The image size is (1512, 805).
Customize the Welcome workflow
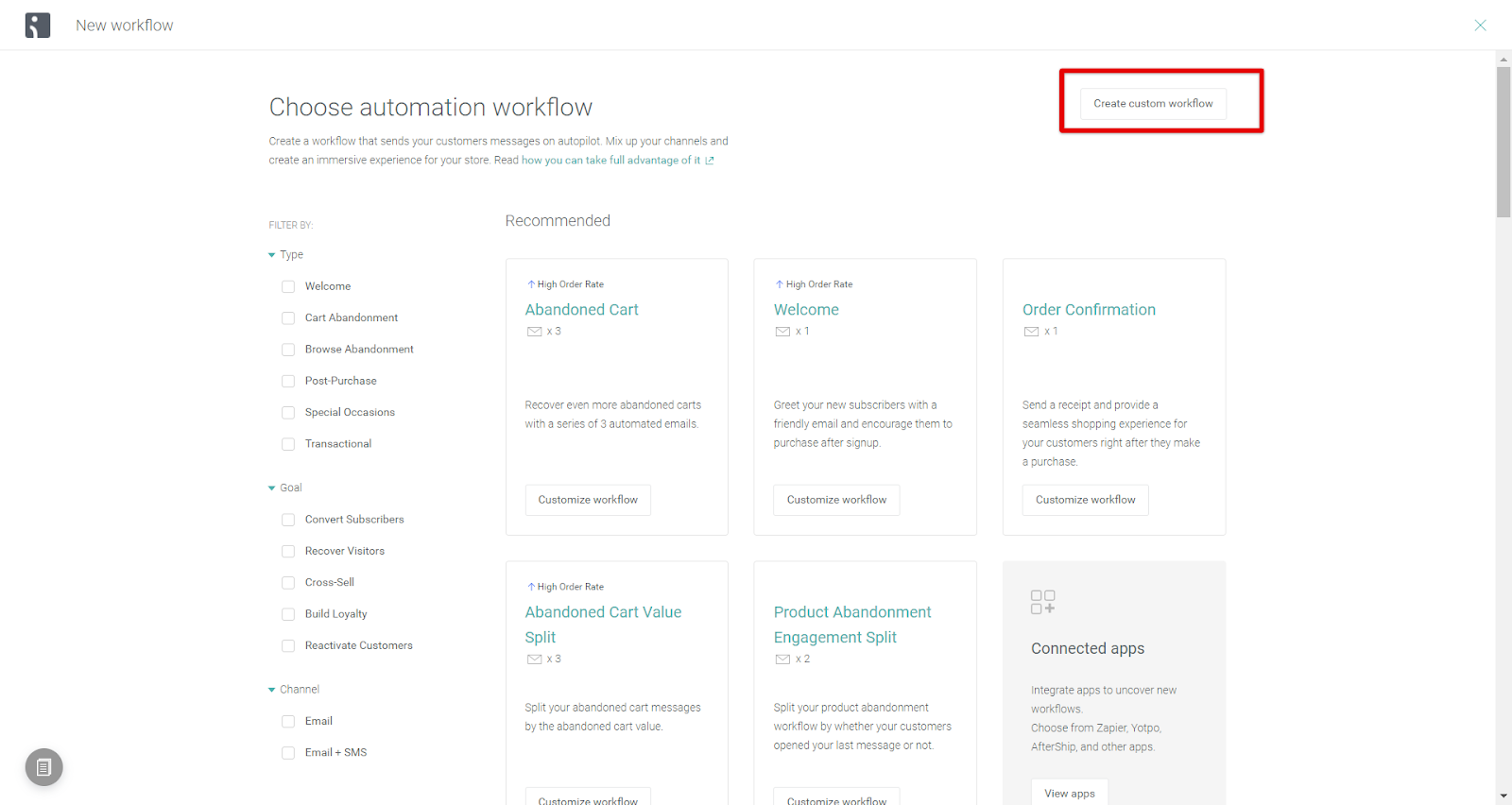[836, 500]
